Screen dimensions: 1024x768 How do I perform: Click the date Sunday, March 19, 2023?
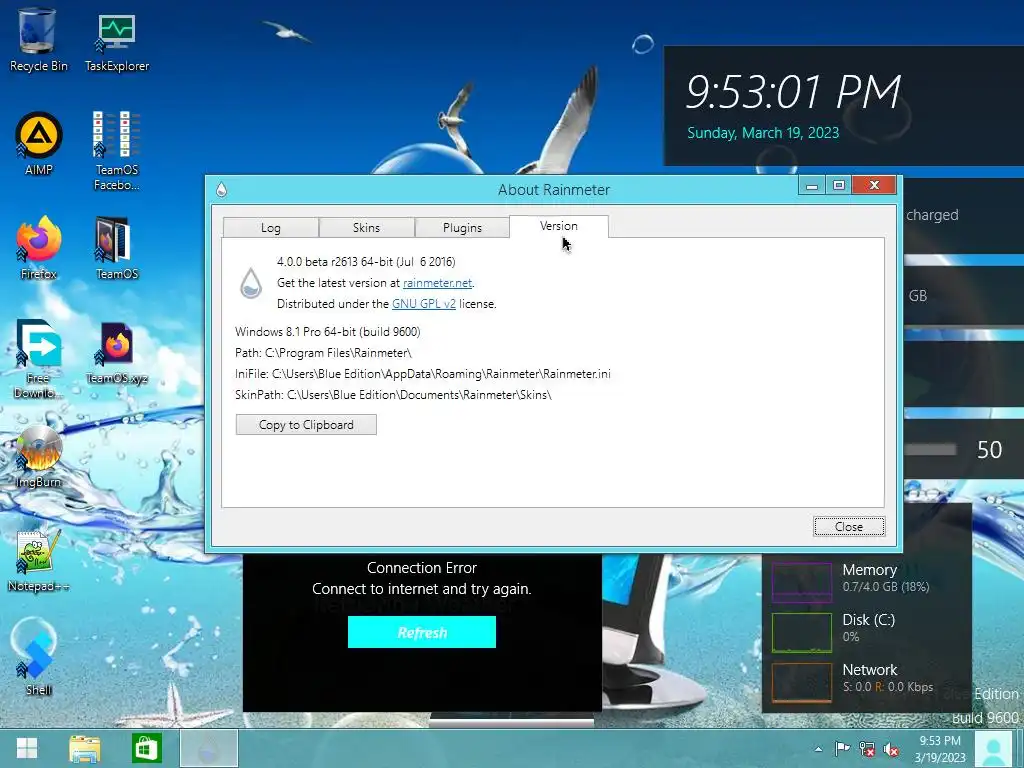(x=763, y=133)
